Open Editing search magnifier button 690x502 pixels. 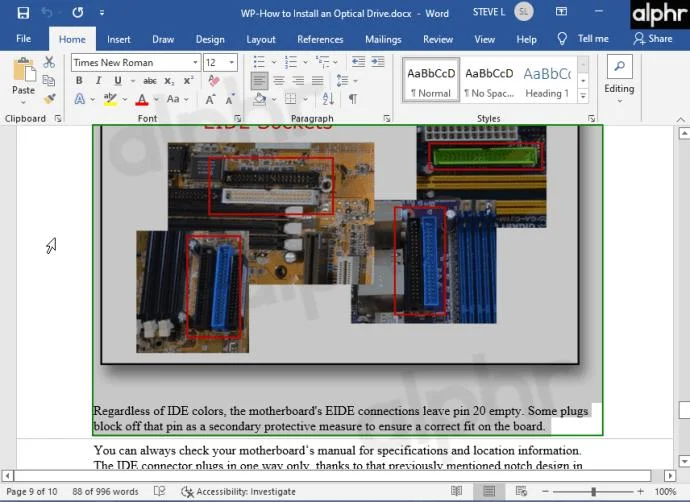[x=620, y=66]
